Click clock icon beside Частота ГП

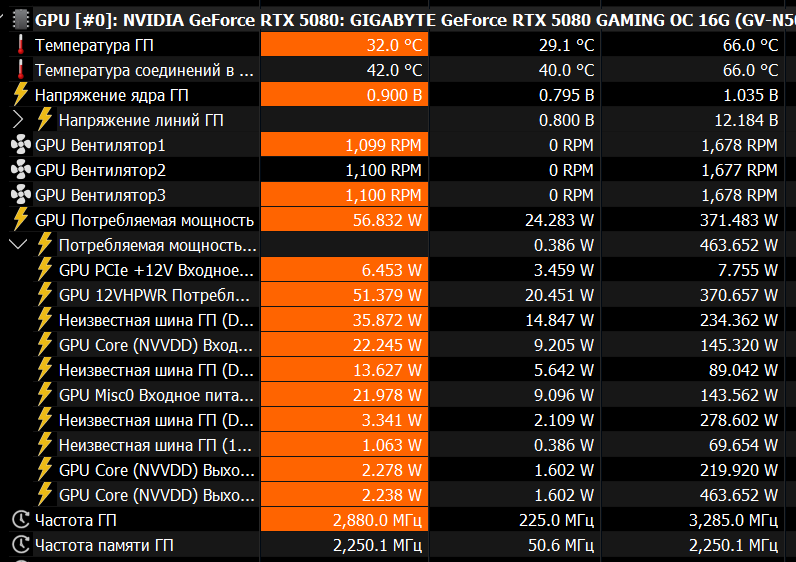tap(21, 519)
